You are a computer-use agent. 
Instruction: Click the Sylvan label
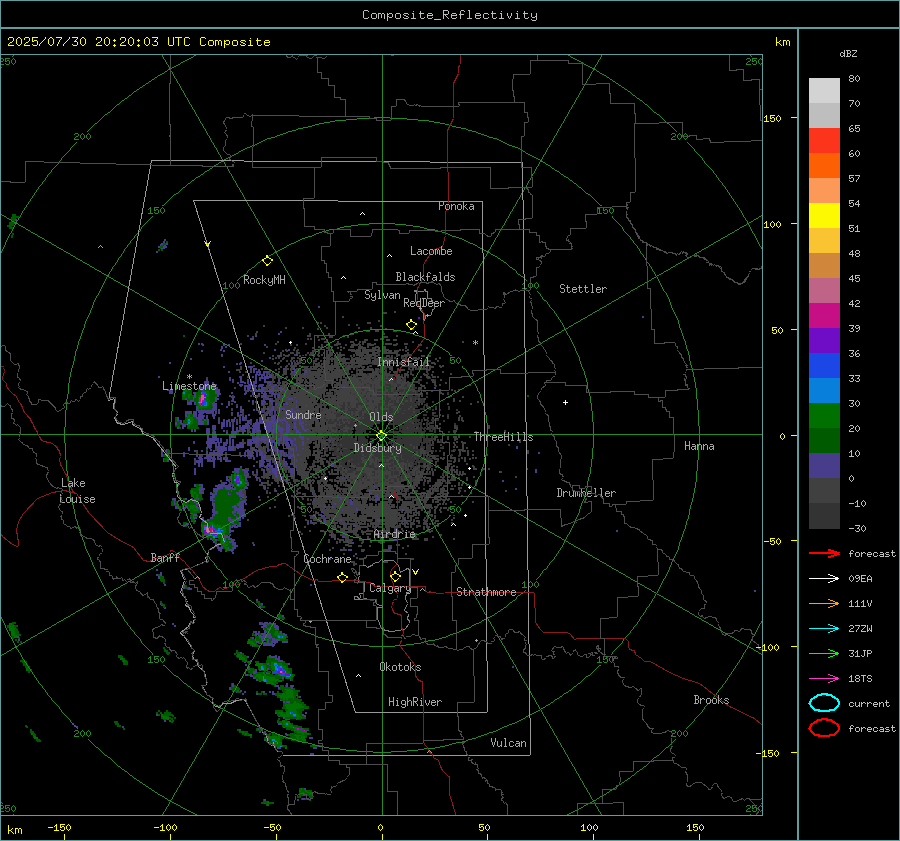point(382,296)
